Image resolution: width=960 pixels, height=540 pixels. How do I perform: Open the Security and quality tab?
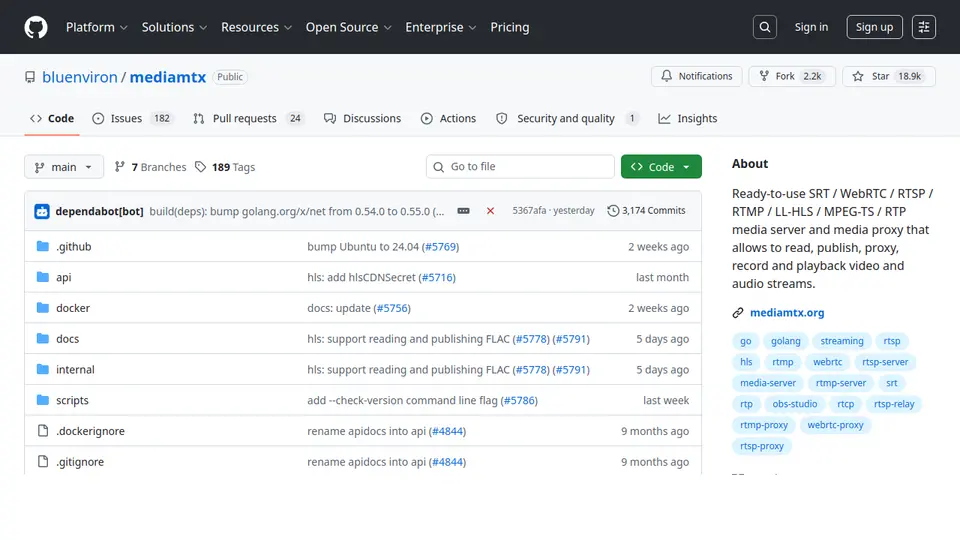pos(567,118)
